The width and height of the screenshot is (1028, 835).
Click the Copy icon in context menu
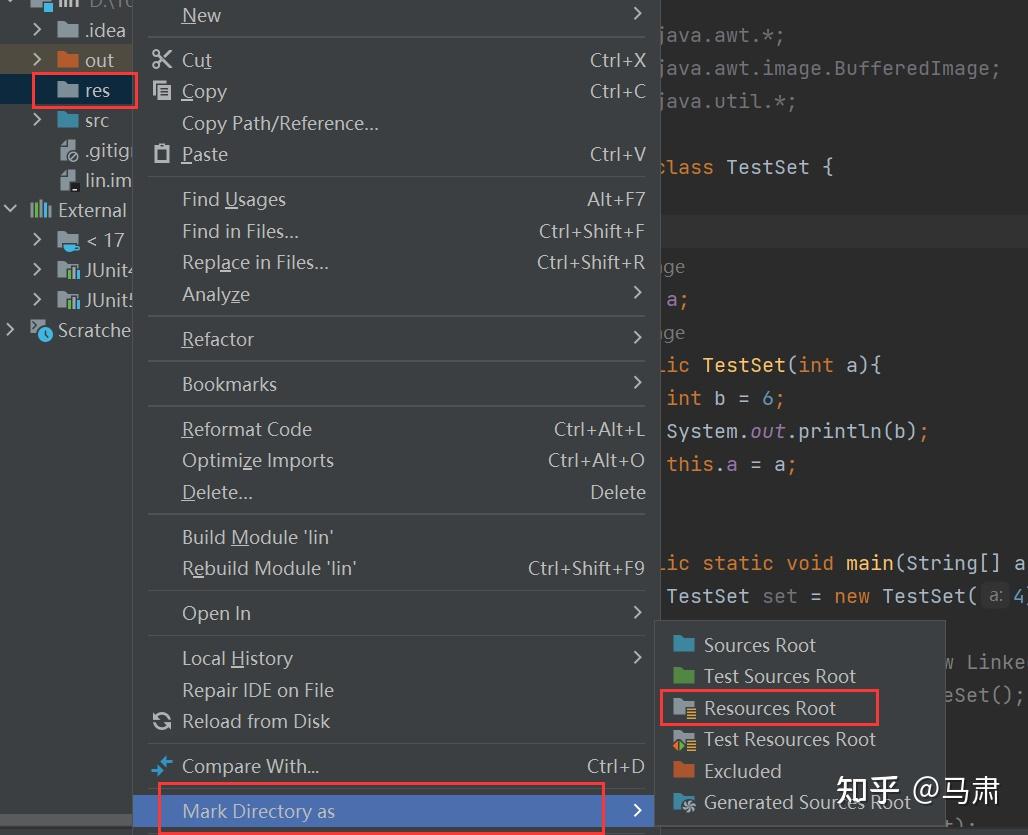(x=162, y=90)
